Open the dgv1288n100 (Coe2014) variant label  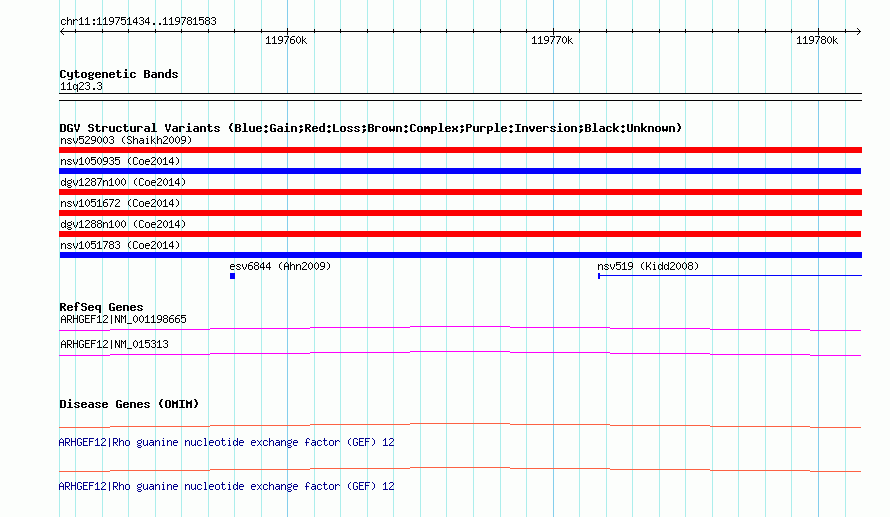[x=123, y=224]
